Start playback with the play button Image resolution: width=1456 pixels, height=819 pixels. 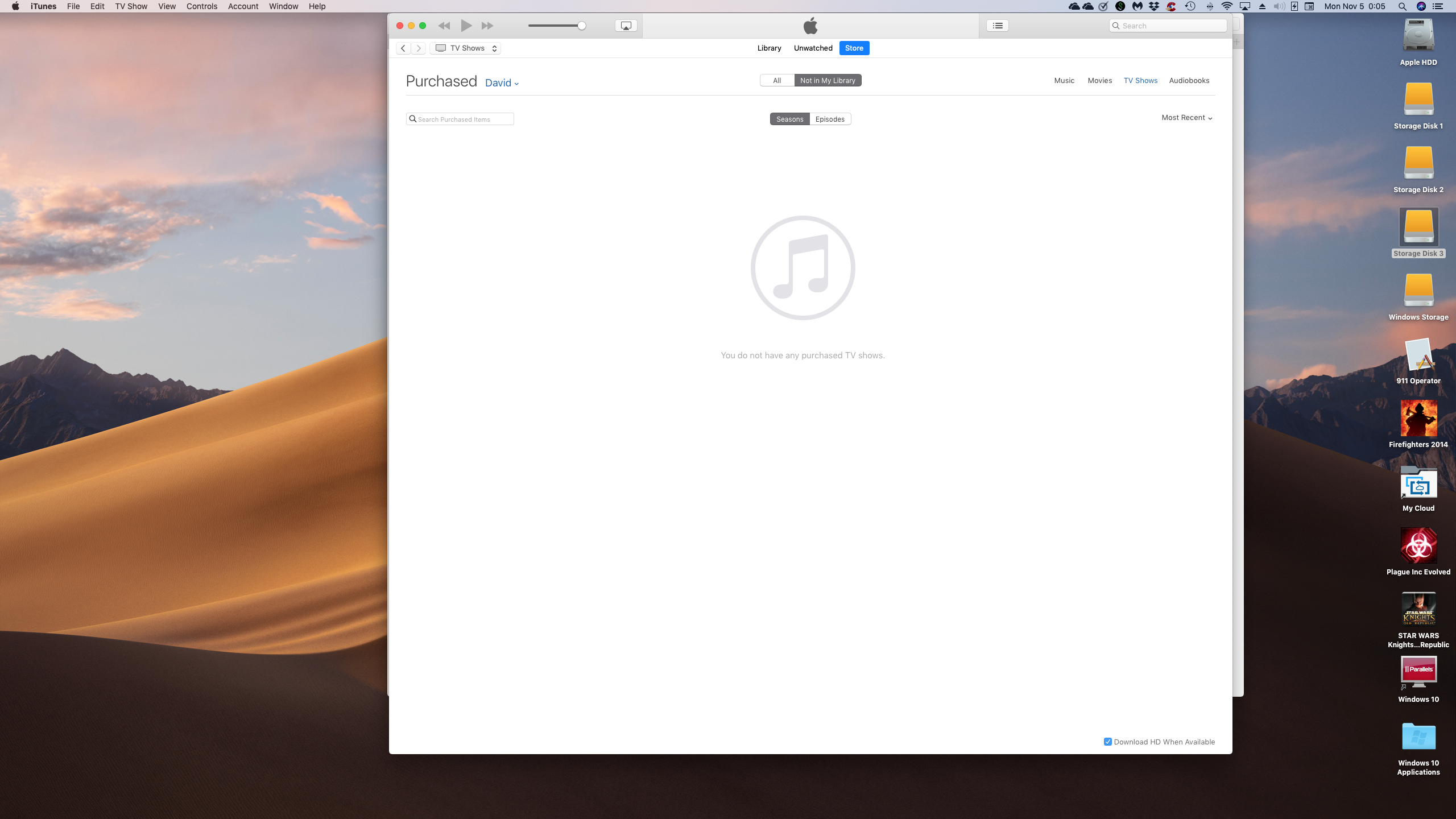(x=466, y=26)
